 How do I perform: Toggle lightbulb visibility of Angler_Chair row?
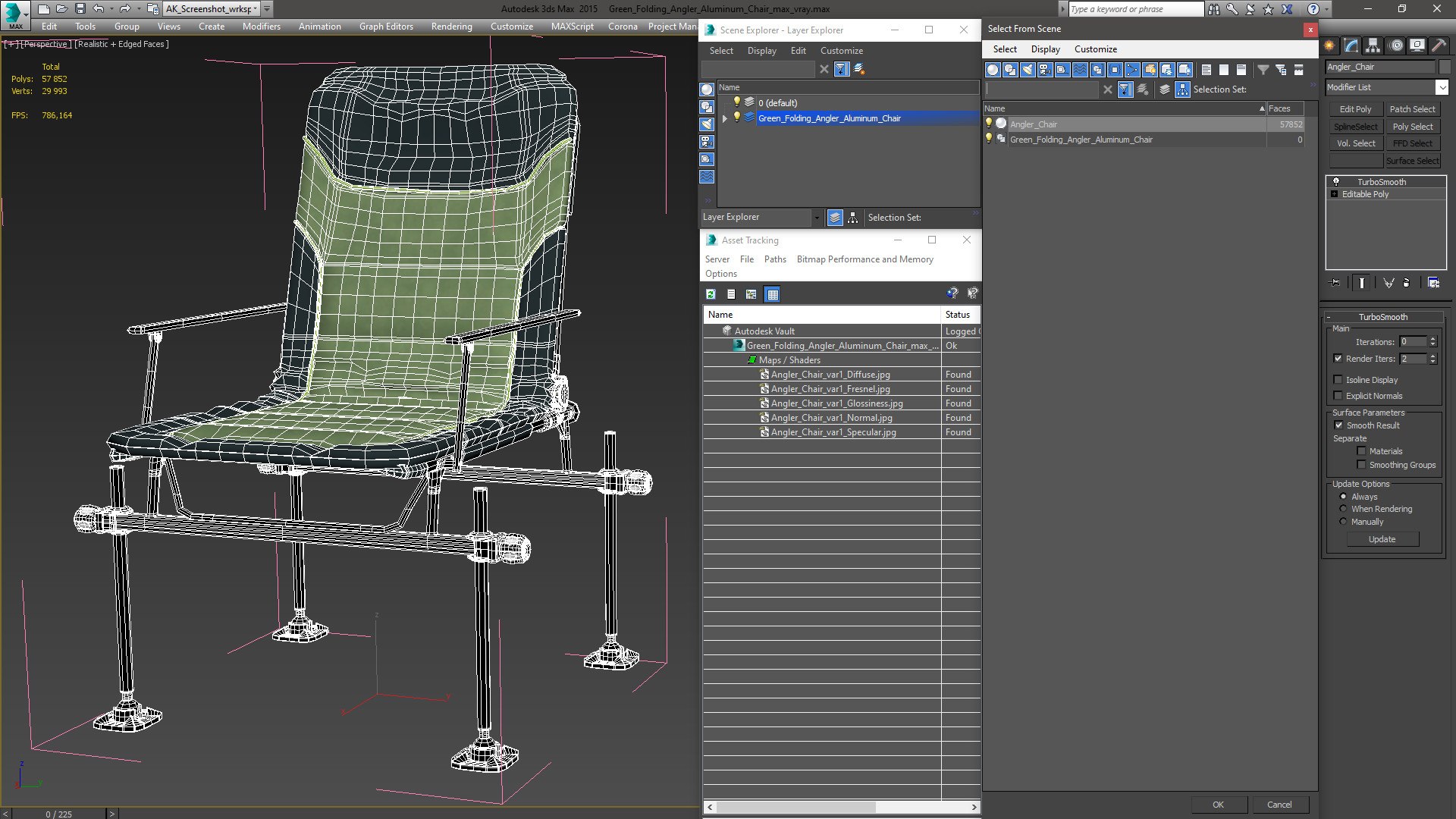click(x=988, y=124)
